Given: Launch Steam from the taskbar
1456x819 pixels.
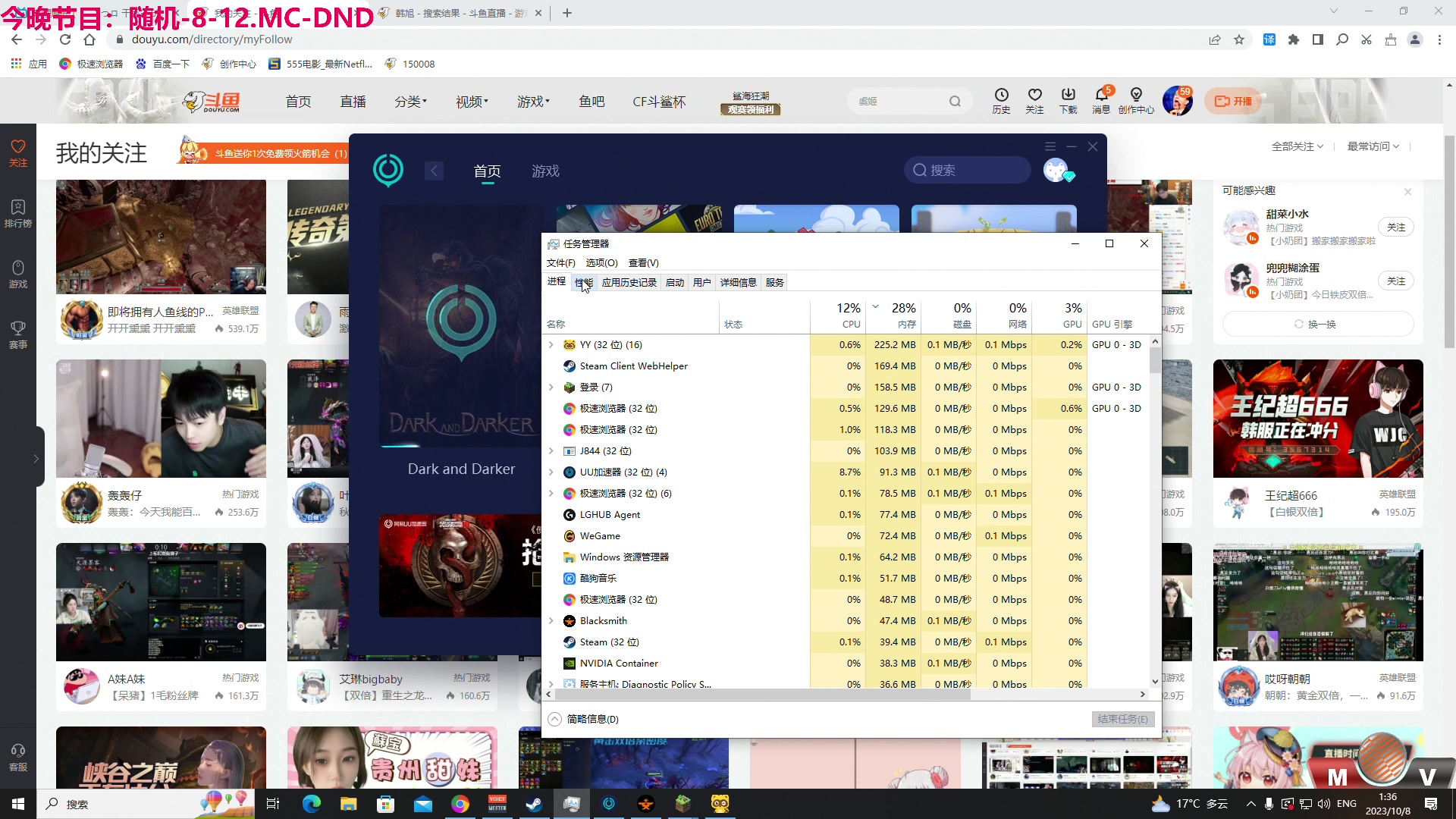Looking at the screenshot, I should 535,804.
